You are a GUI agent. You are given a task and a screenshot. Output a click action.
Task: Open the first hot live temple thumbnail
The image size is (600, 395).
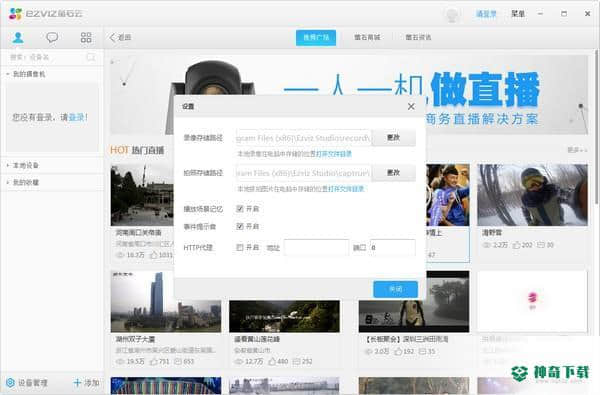(142, 195)
